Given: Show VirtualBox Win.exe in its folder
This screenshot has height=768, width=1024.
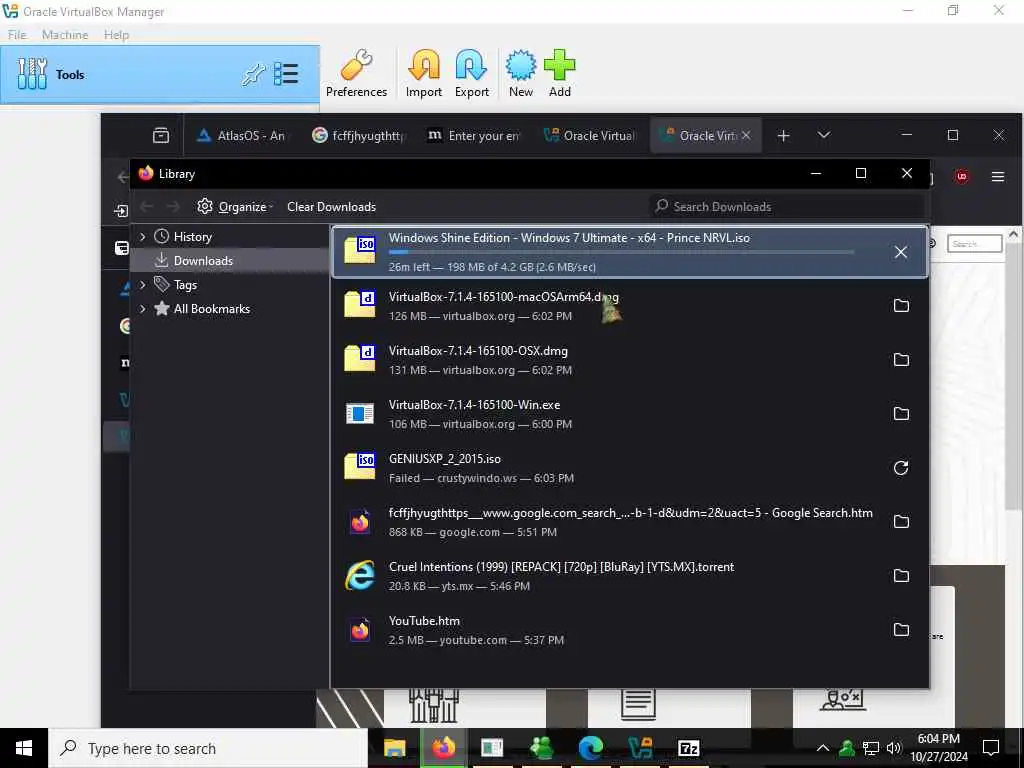Looking at the screenshot, I should (x=901, y=413).
